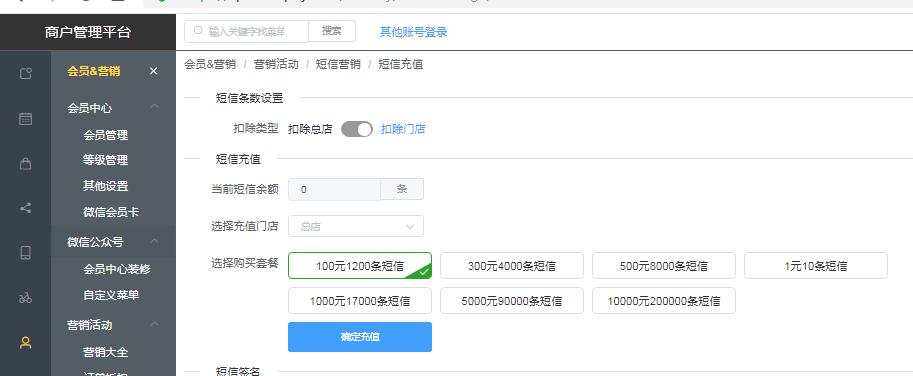Click 营销活动 in breadcrumb

tap(276, 65)
